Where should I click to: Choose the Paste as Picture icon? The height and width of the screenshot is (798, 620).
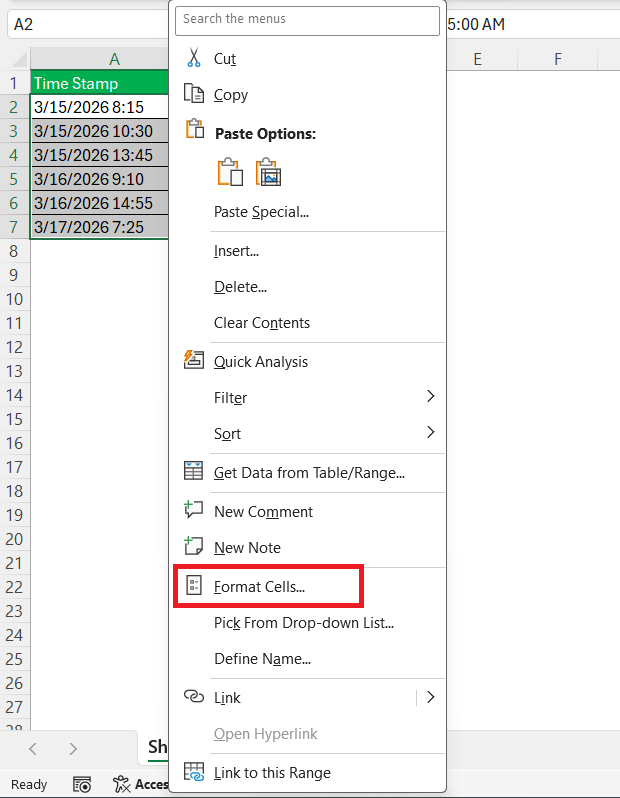[269, 172]
